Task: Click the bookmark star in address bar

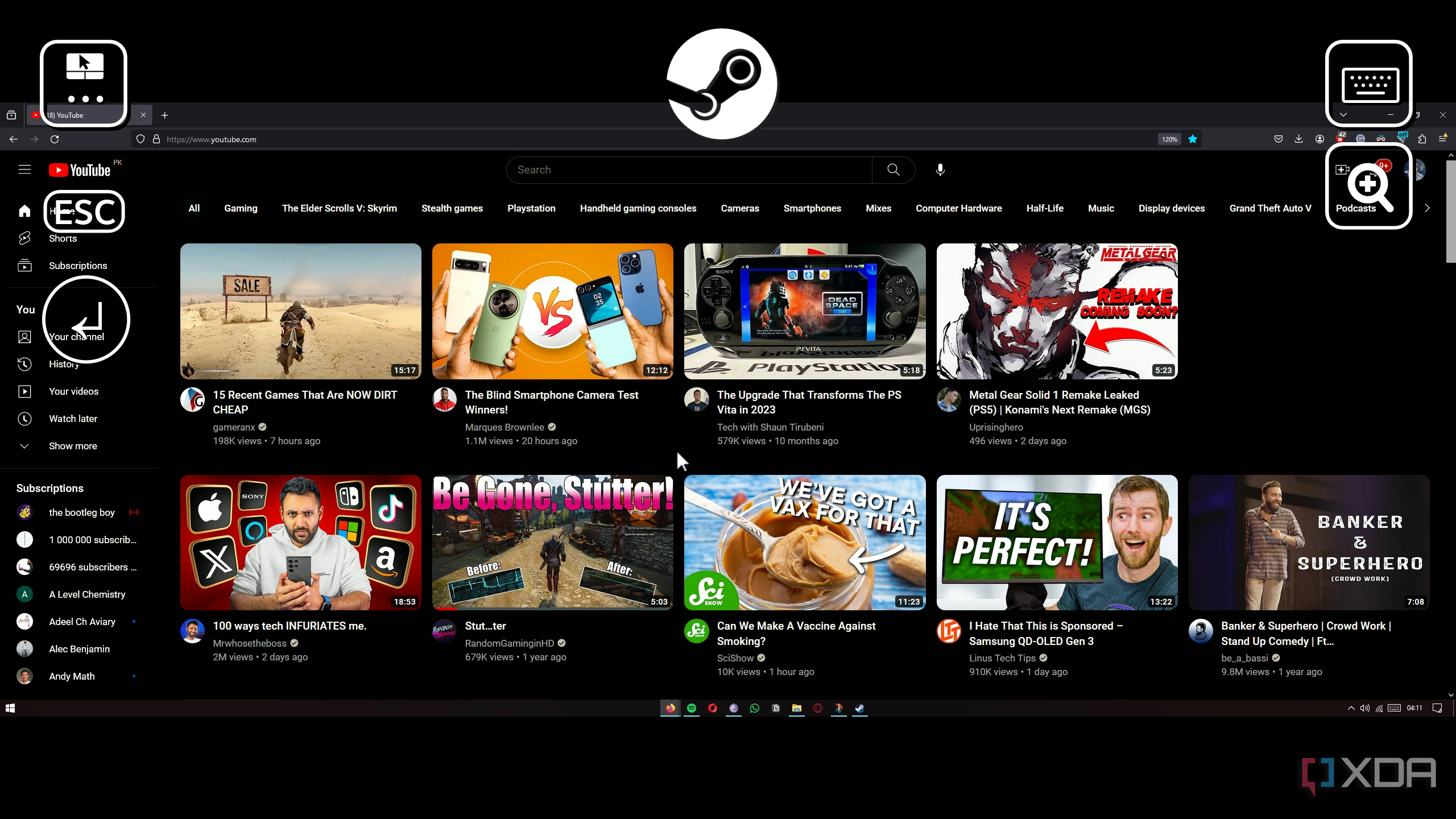Action: [1193, 139]
